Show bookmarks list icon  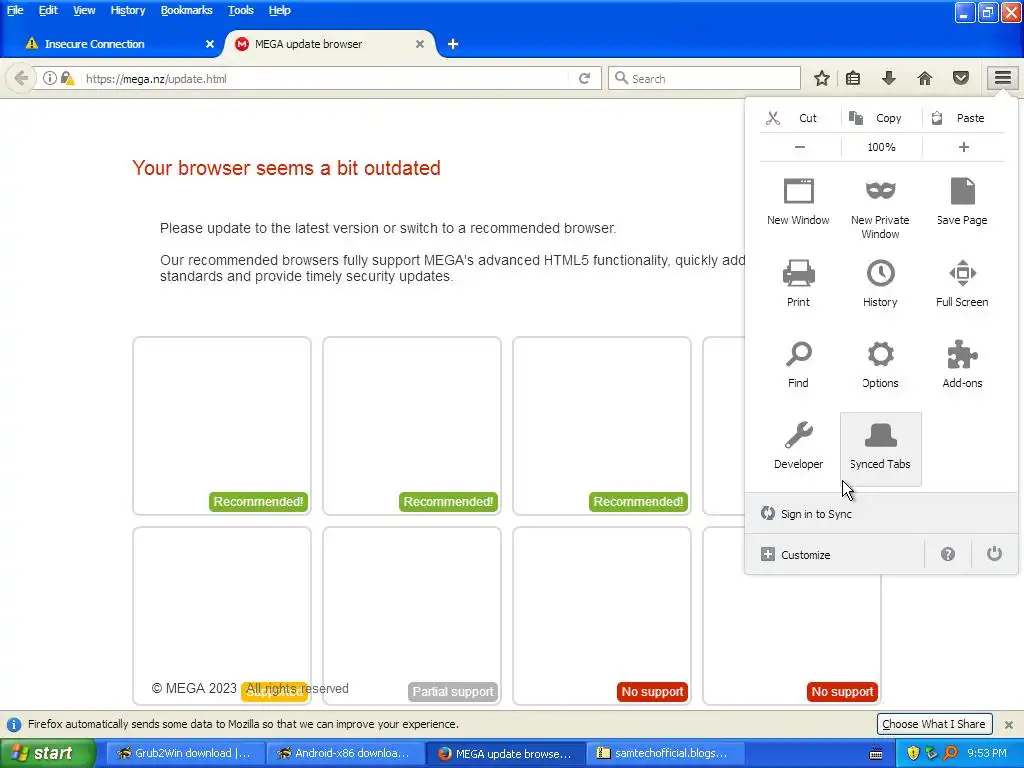click(x=853, y=78)
